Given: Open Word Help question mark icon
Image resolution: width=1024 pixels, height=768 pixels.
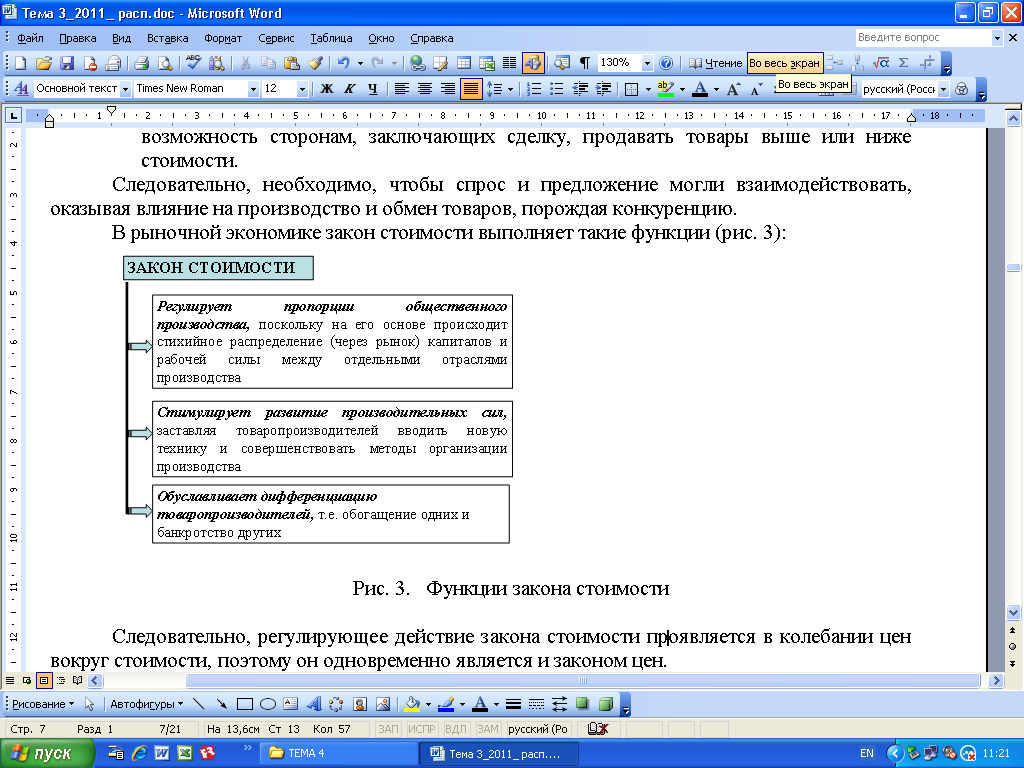Looking at the screenshot, I should coord(665,63).
